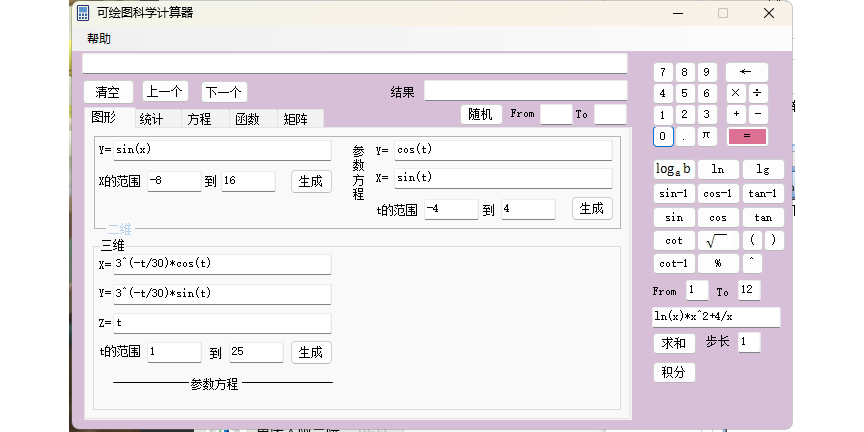Click the 积分 integral button
Screen dimensions: 864x432
674,372
